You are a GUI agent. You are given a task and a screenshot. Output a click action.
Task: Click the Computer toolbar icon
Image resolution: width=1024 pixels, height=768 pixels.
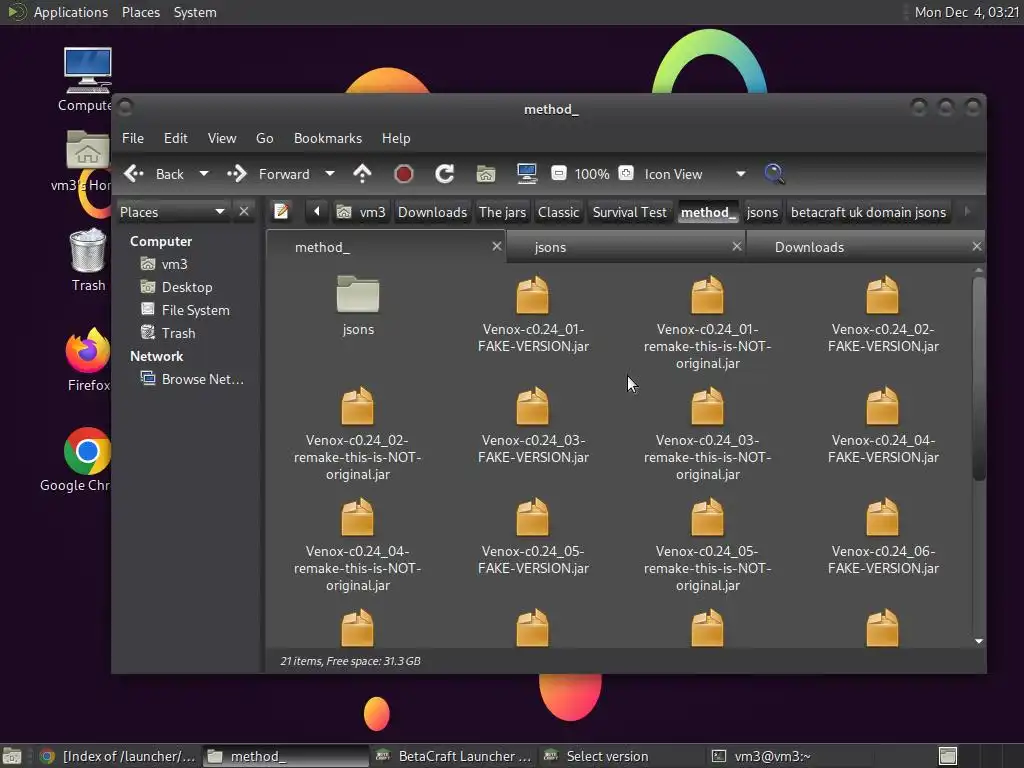(x=527, y=174)
